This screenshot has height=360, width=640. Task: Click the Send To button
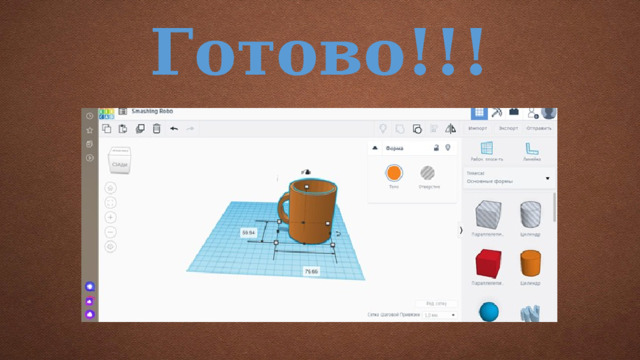[x=539, y=128]
